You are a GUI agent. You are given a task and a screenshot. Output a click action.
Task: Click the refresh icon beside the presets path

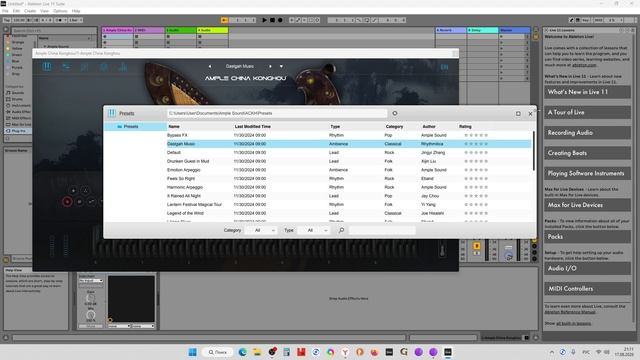coord(395,113)
